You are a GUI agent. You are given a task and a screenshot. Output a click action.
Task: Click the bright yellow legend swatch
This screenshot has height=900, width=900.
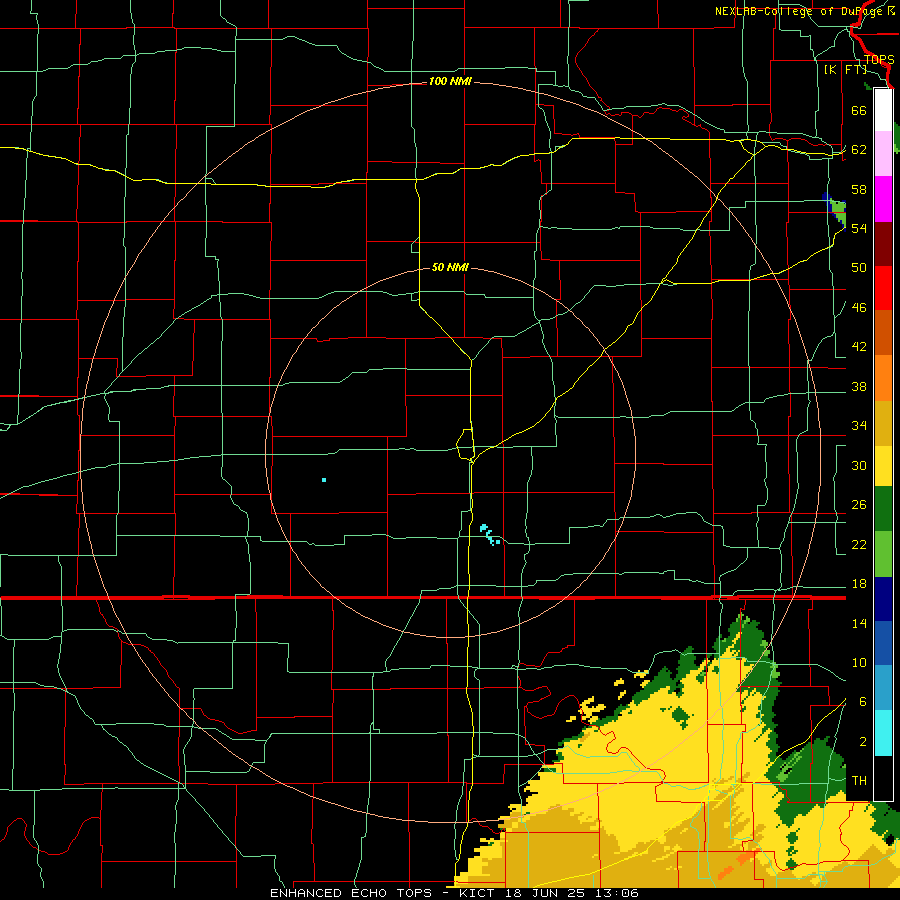[883, 466]
